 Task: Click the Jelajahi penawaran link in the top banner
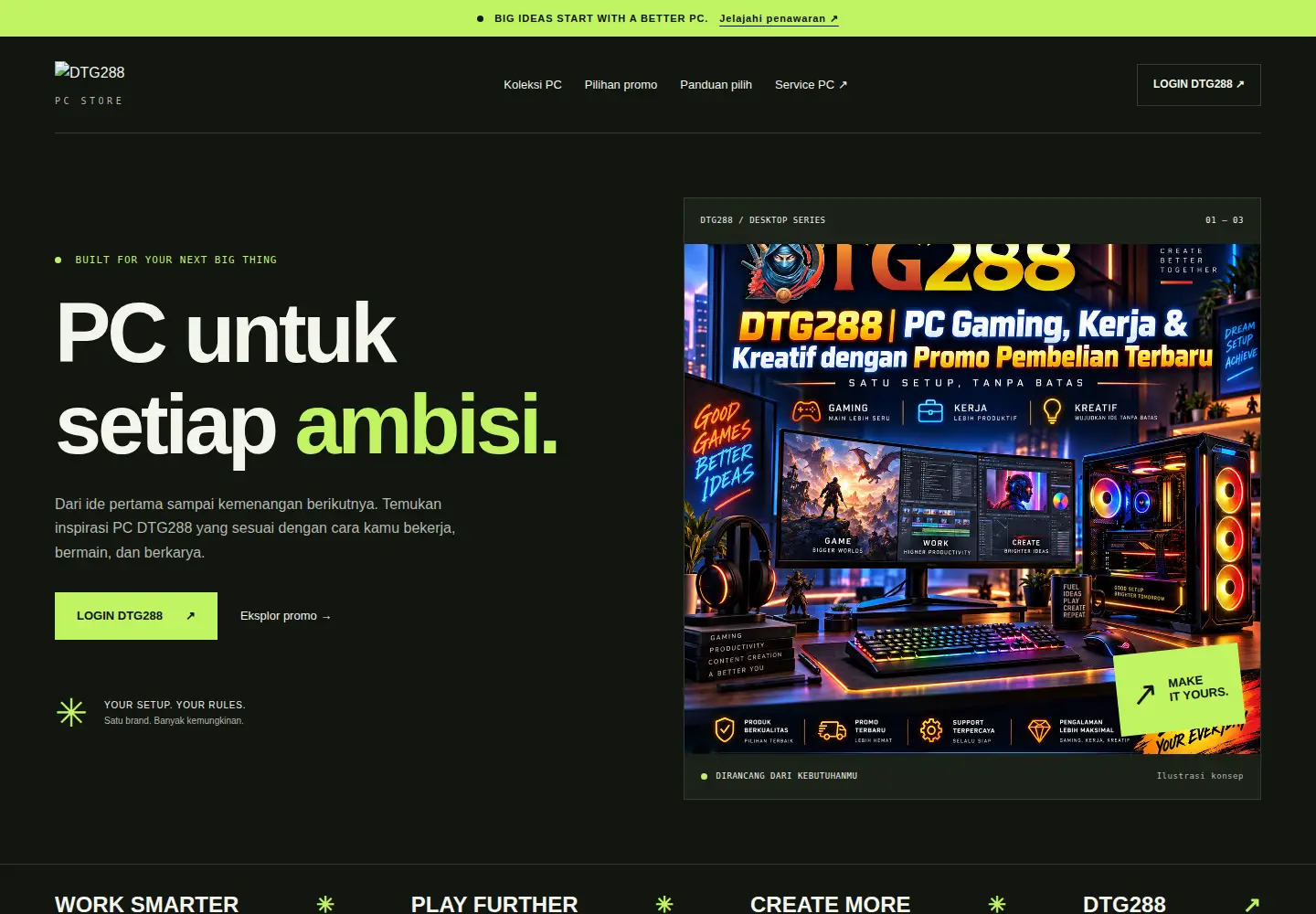(x=779, y=18)
